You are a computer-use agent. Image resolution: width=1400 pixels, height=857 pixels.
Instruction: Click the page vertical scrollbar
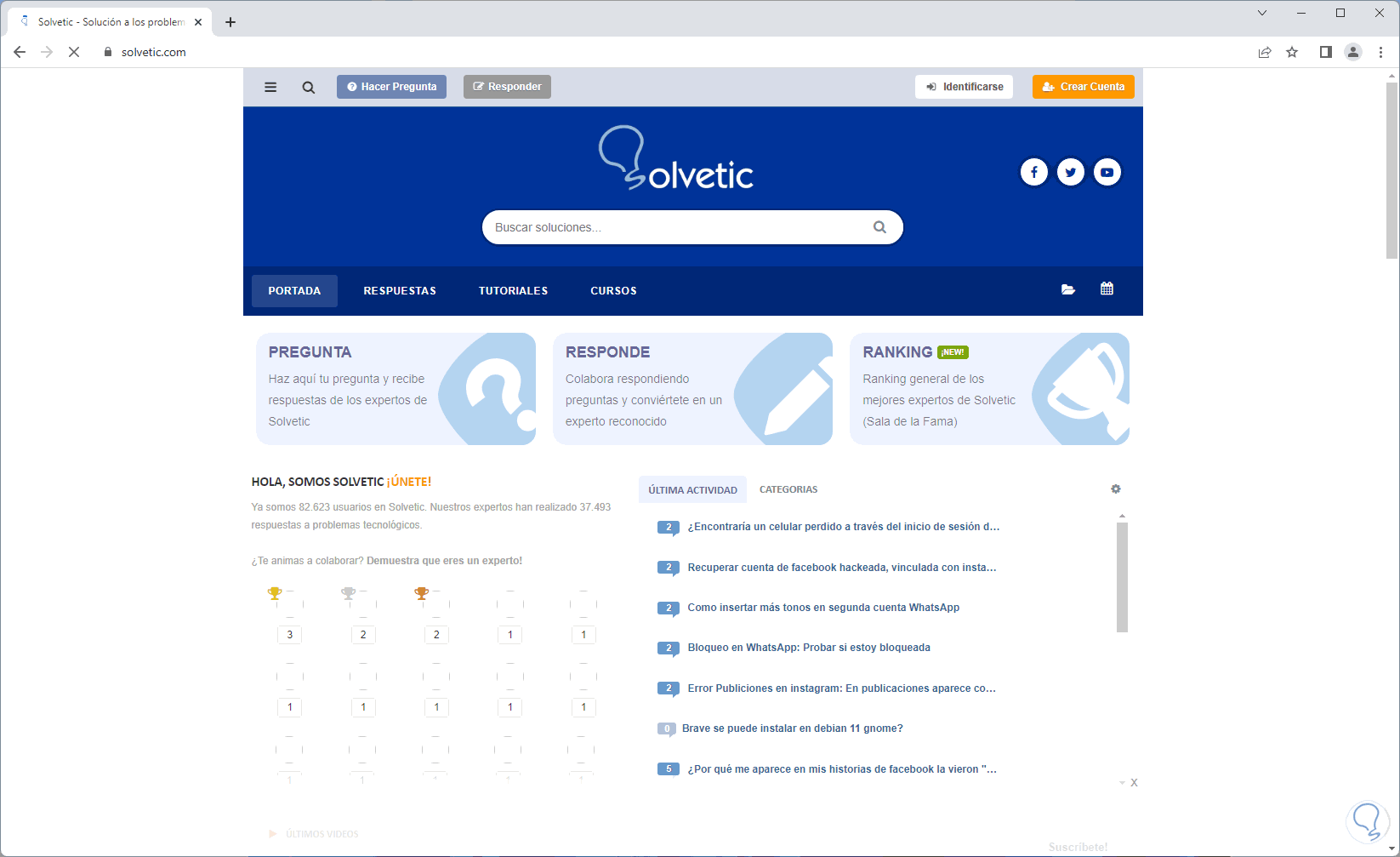click(x=1391, y=170)
